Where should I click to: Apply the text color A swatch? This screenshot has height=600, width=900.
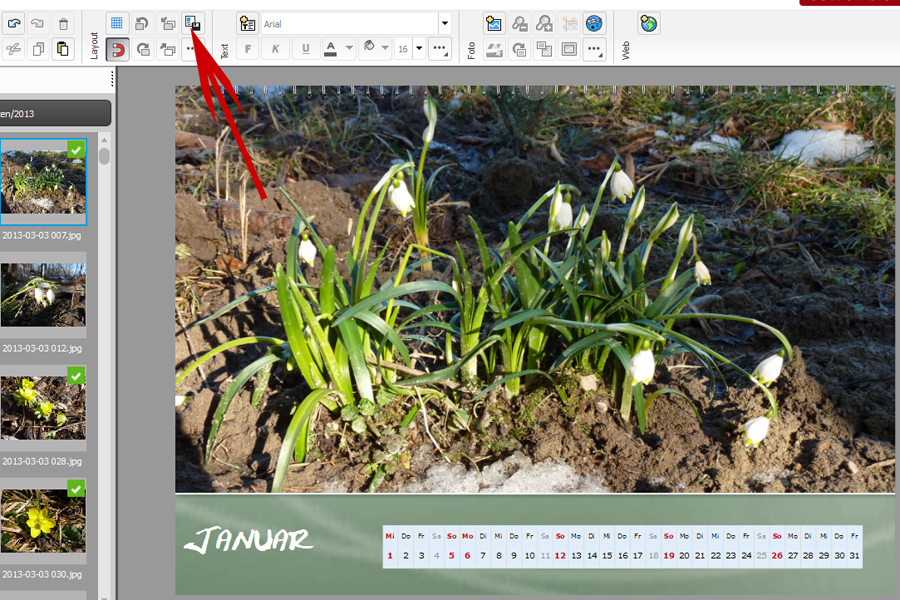tap(331, 49)
